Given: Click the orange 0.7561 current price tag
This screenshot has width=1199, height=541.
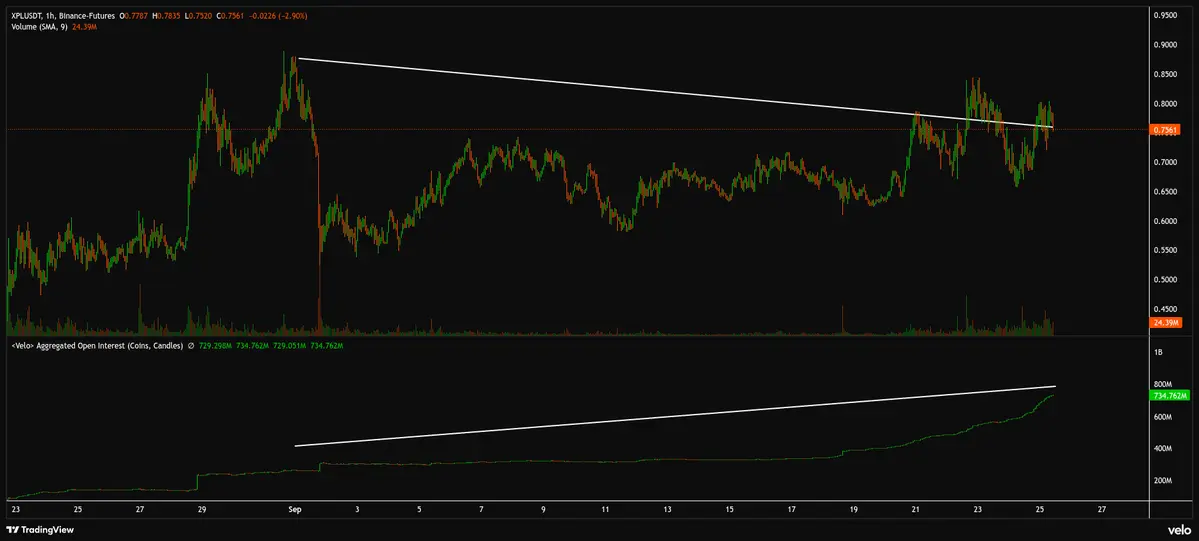Looking at the screenshot, I should [1166, 129].
